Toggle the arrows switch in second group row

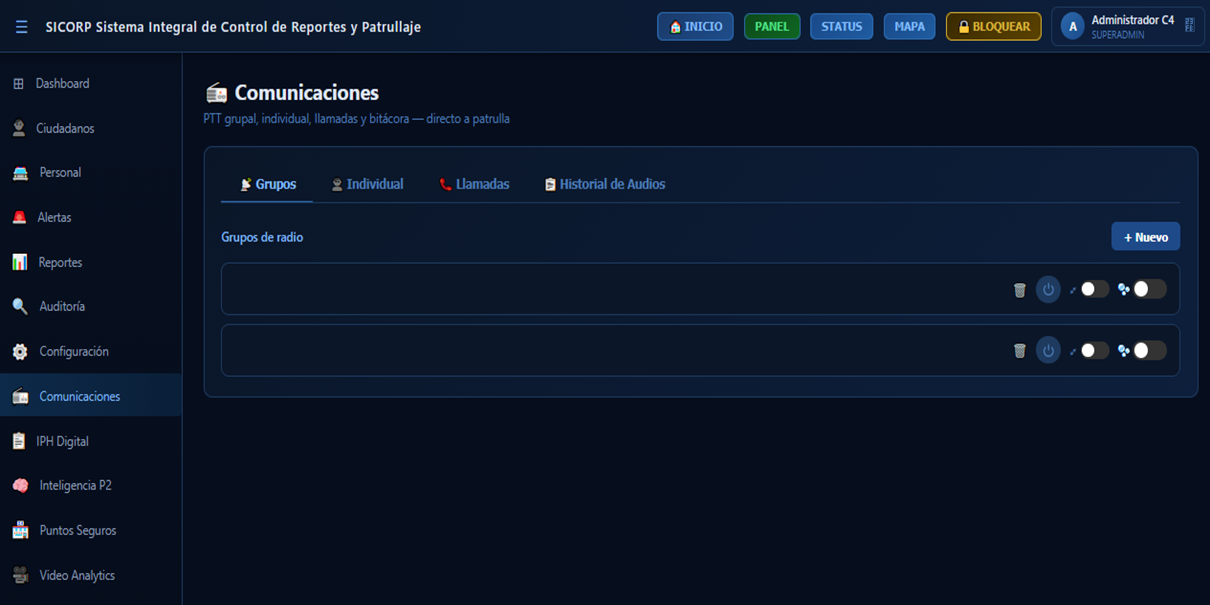coord(1094,350)
